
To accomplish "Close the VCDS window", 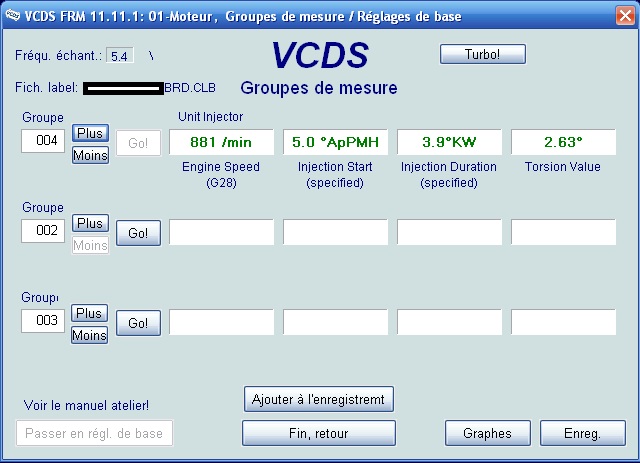I will [x=625, y=16].
